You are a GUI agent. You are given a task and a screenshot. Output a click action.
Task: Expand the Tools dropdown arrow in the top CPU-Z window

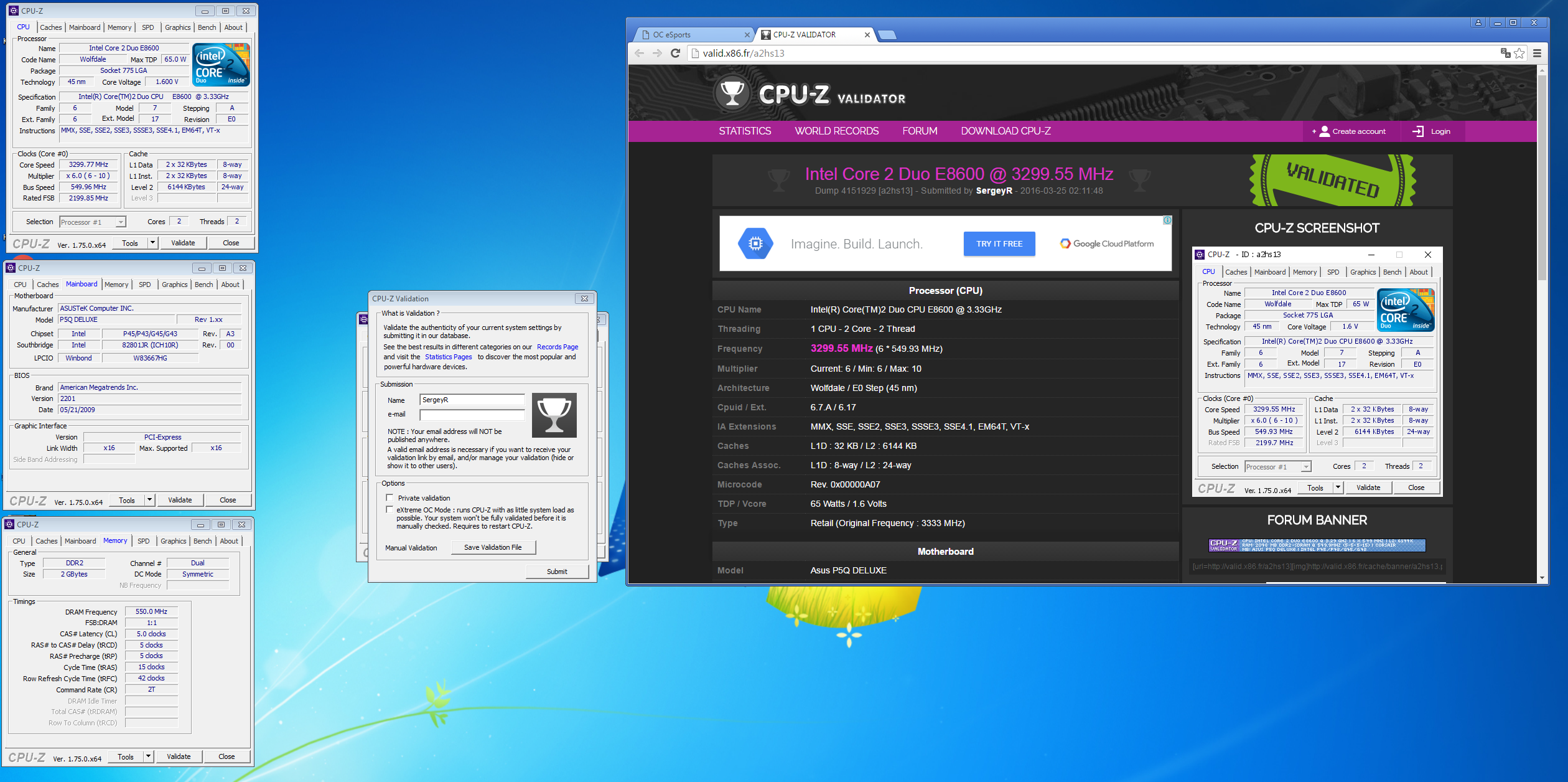coord(152,243)
